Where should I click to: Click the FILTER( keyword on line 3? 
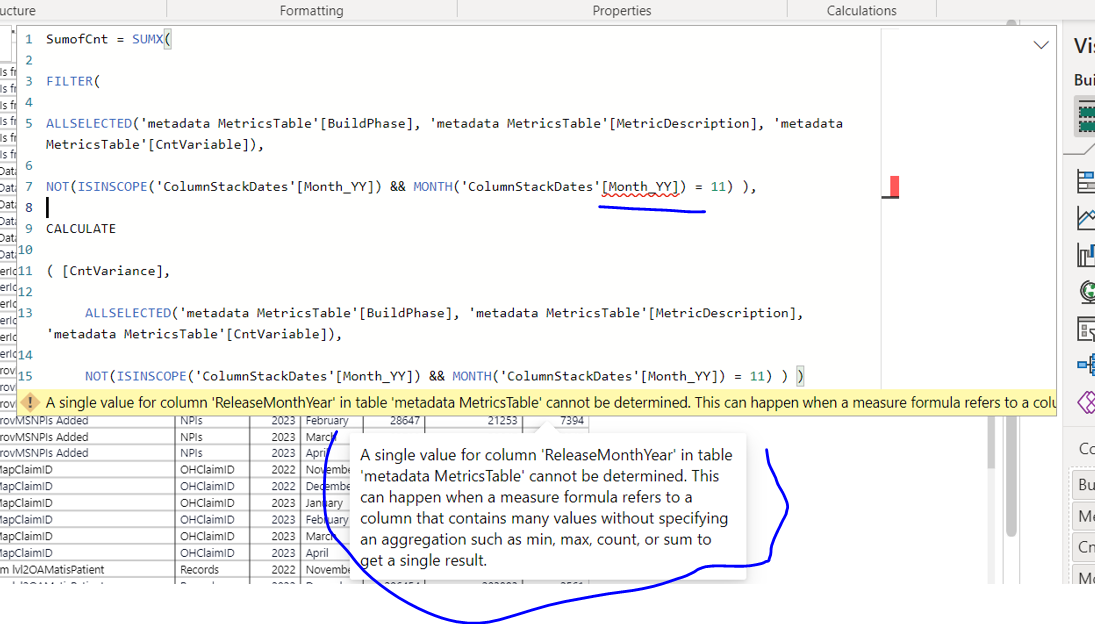(73, 81)
